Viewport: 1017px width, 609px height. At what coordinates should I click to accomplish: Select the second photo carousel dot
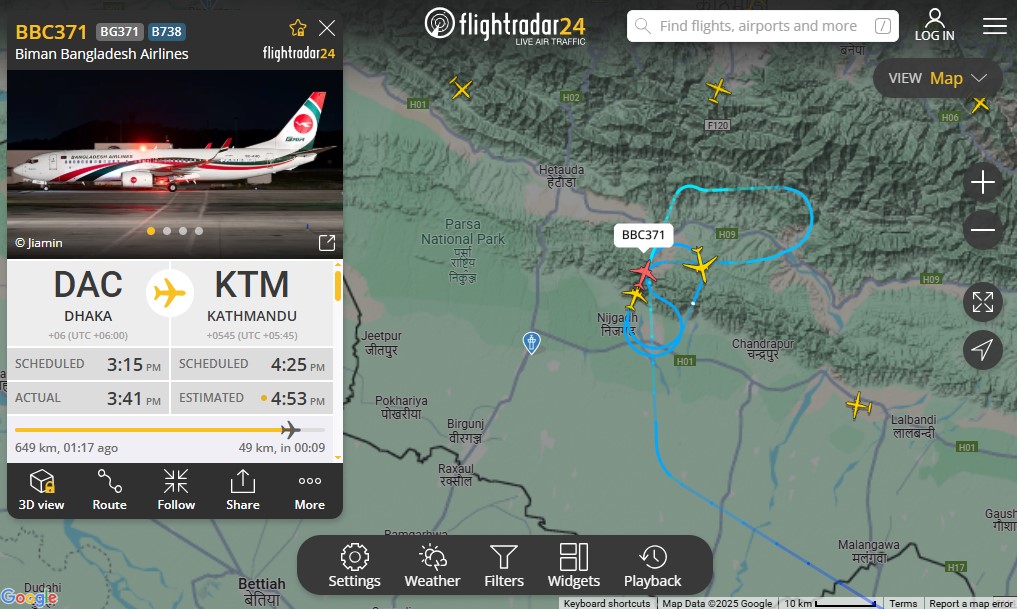(x=167, y=231)
